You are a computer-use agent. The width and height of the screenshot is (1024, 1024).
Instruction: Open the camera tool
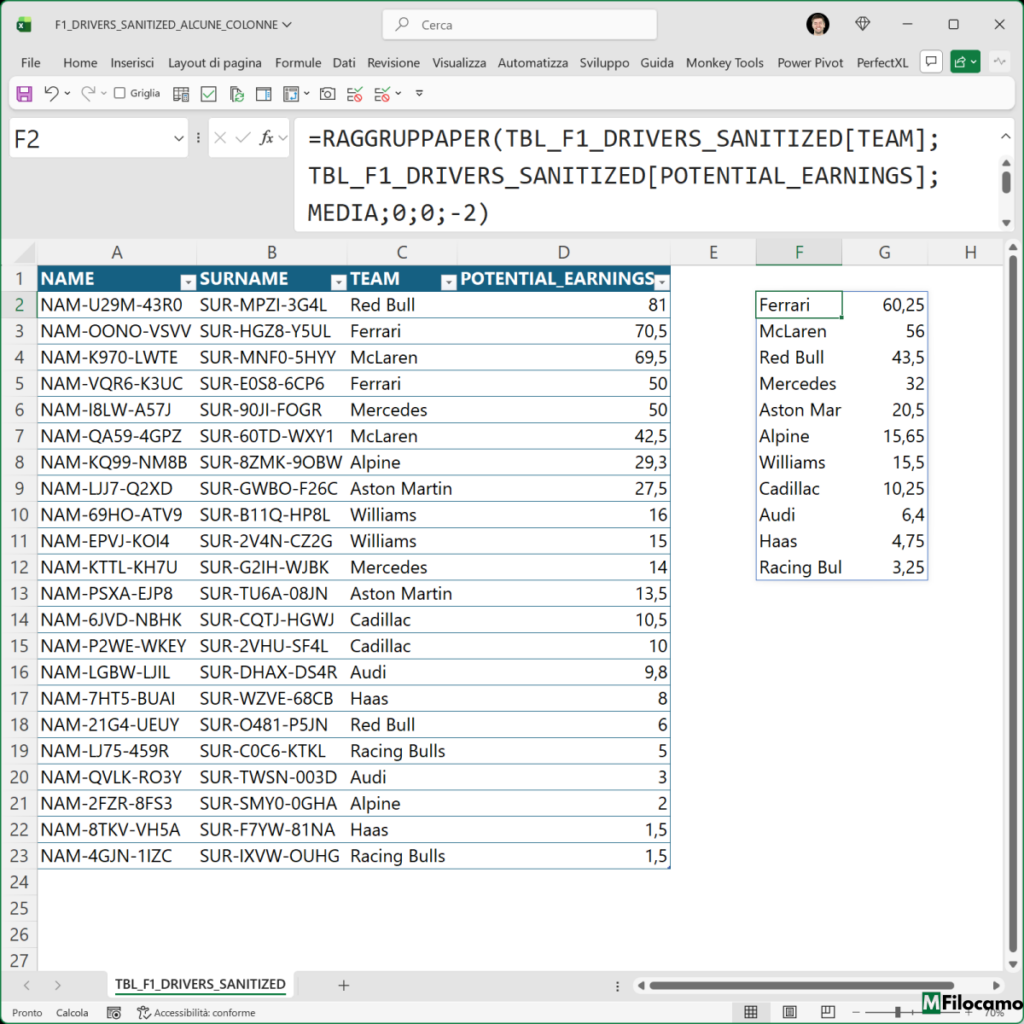(327, 94)
